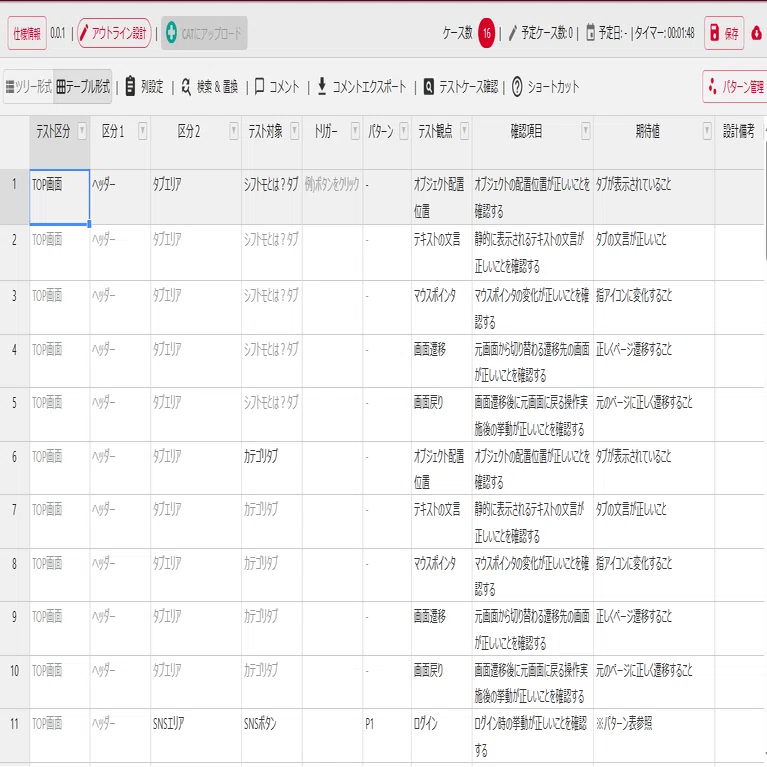Click the red case count badge 16
The height and width of the screenshot is (767, 767).
[486, 33]
